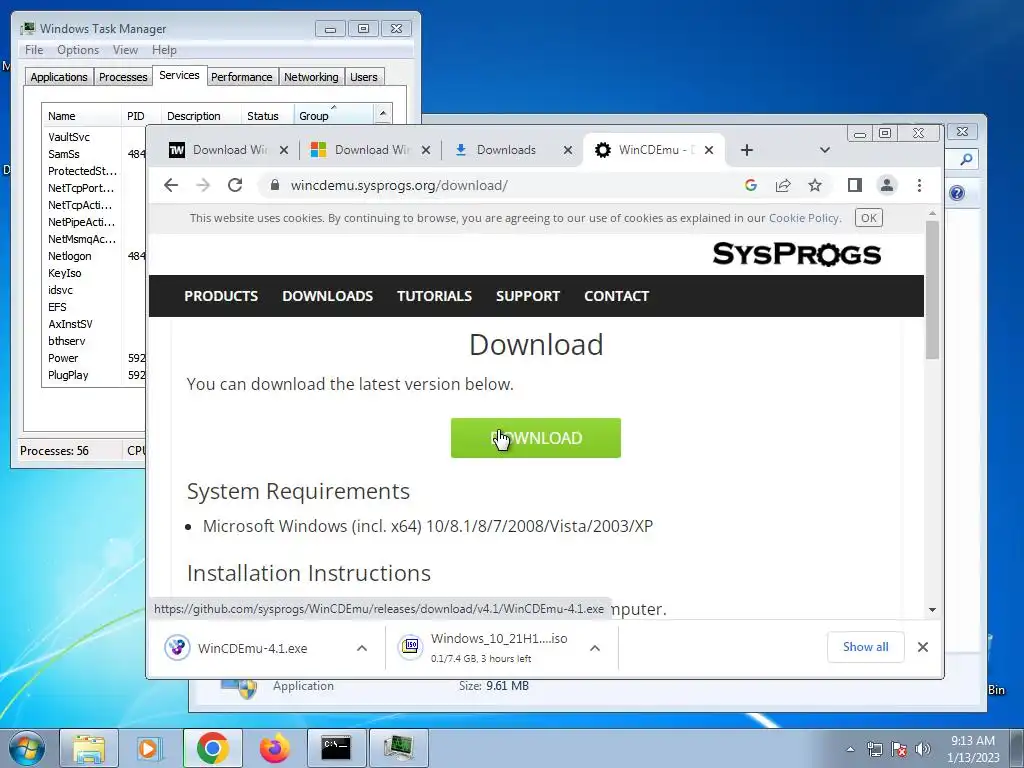
Task: Open Command Prompt from the taskbar
Action: (x=336, y=748)
